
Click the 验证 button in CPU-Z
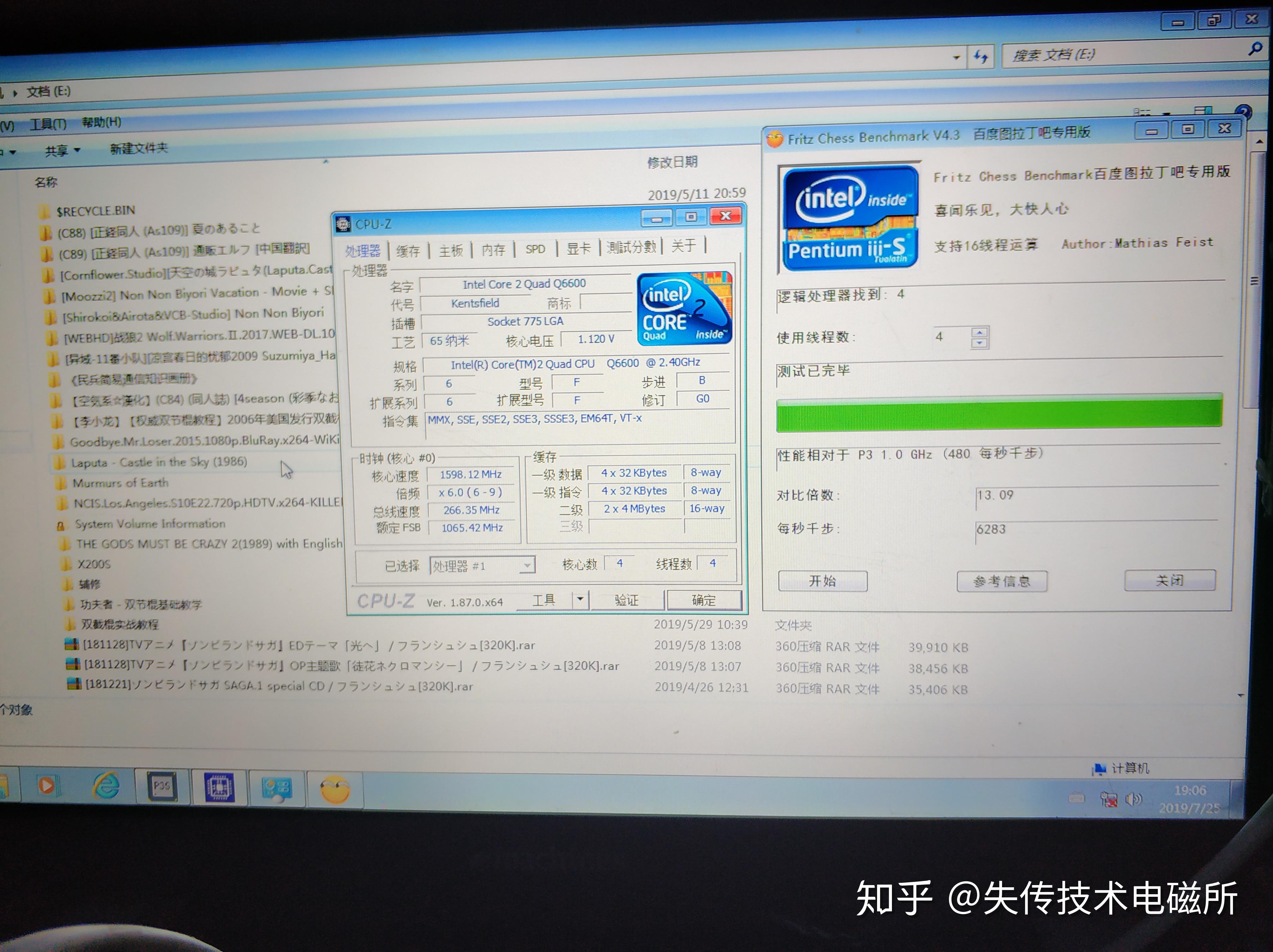626,600
